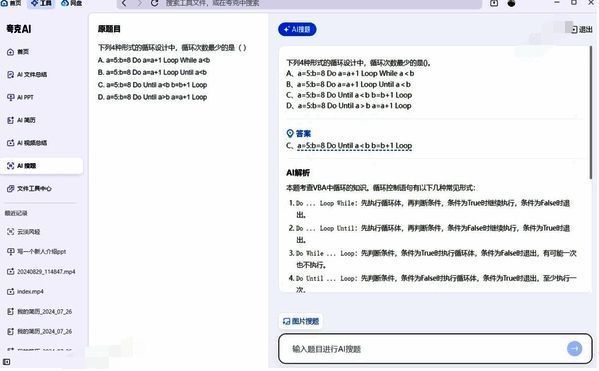Minimize the window via the dash button
The width and height of the screenshot is (599, 371).
tap(557, 3)
